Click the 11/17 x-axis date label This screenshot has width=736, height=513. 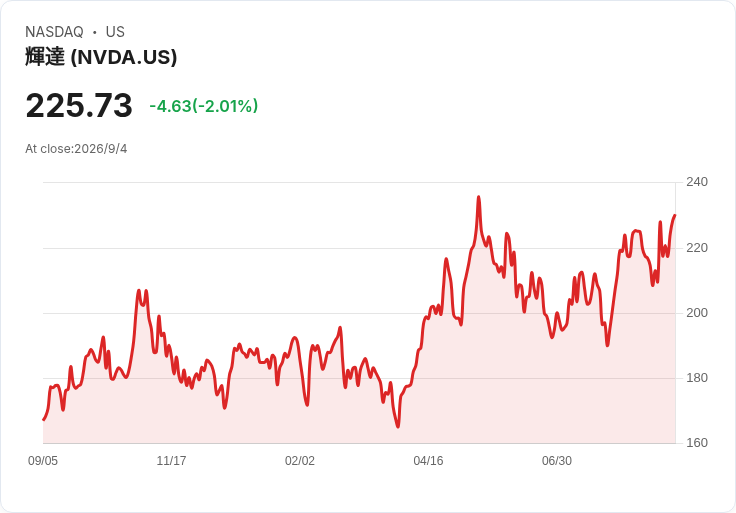tap(171, 461)
